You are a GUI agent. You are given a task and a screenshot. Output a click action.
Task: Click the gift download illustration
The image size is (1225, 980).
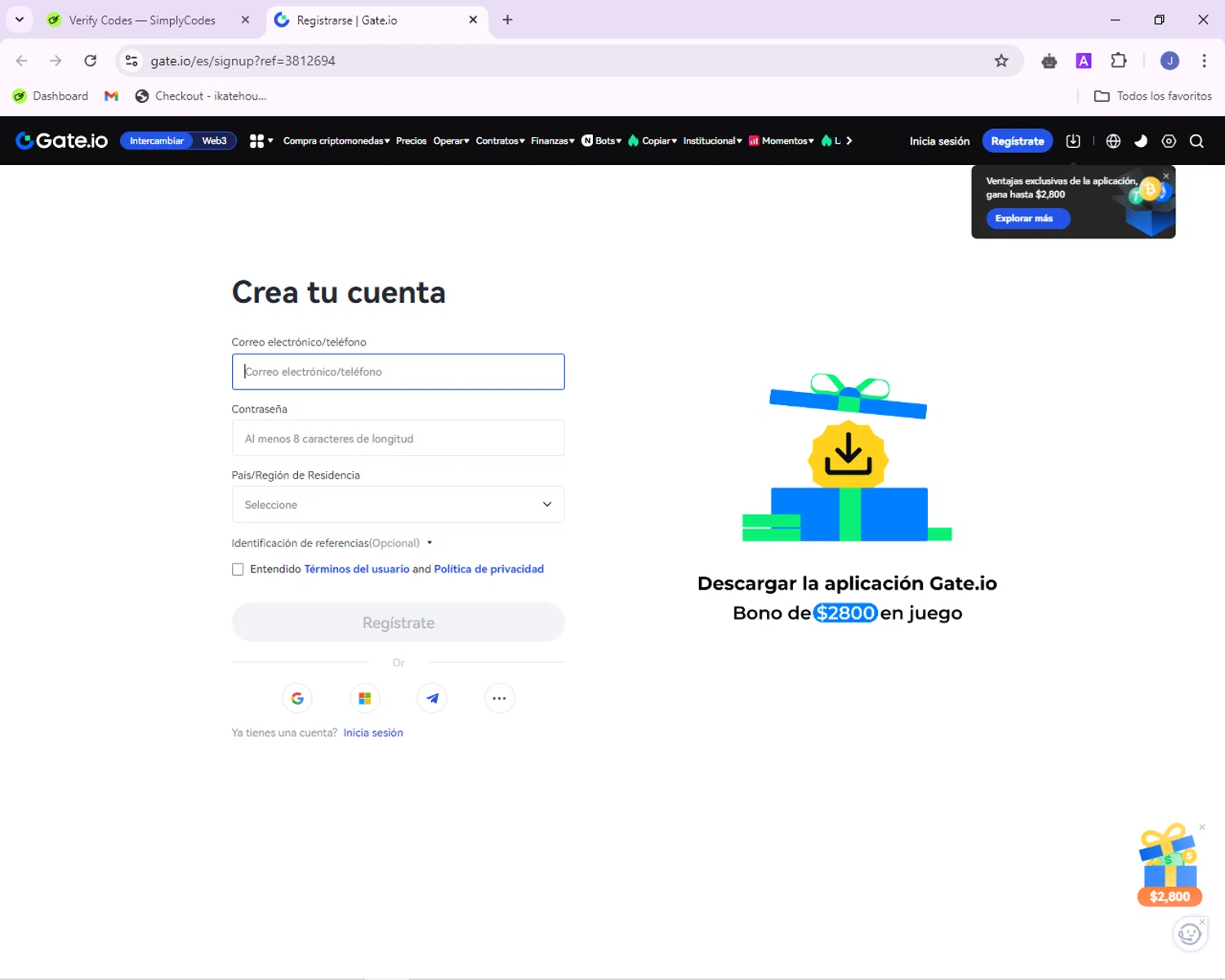[848, 457]
